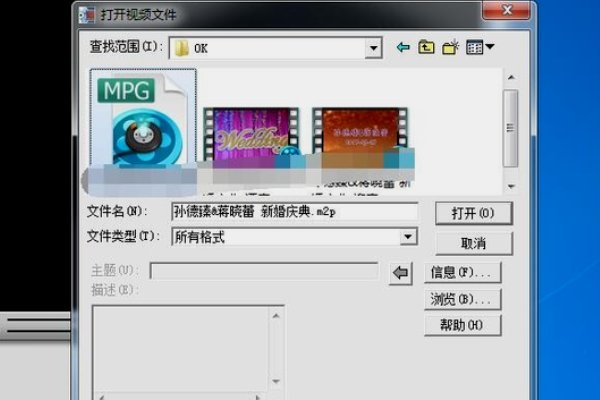This screenshot has height=400, width=600.
Task: Click the file list scrollbar thumb
Action: click(510, 128)
